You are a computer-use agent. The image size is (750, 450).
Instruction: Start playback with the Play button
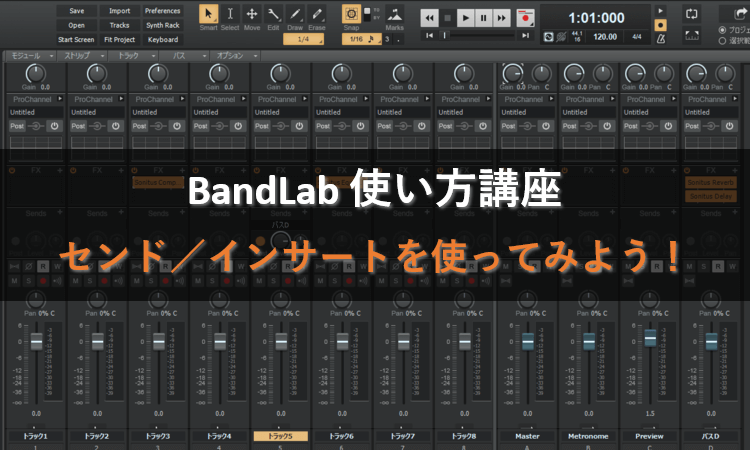tap(465, 18)
